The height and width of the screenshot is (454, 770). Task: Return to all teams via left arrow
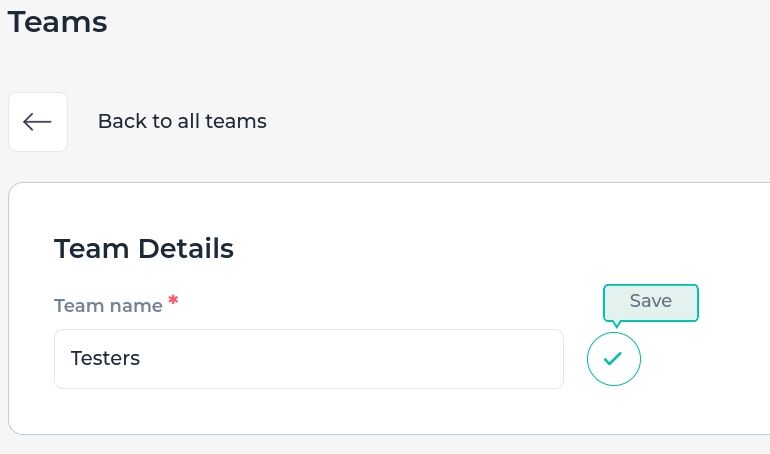pos(38,122)
